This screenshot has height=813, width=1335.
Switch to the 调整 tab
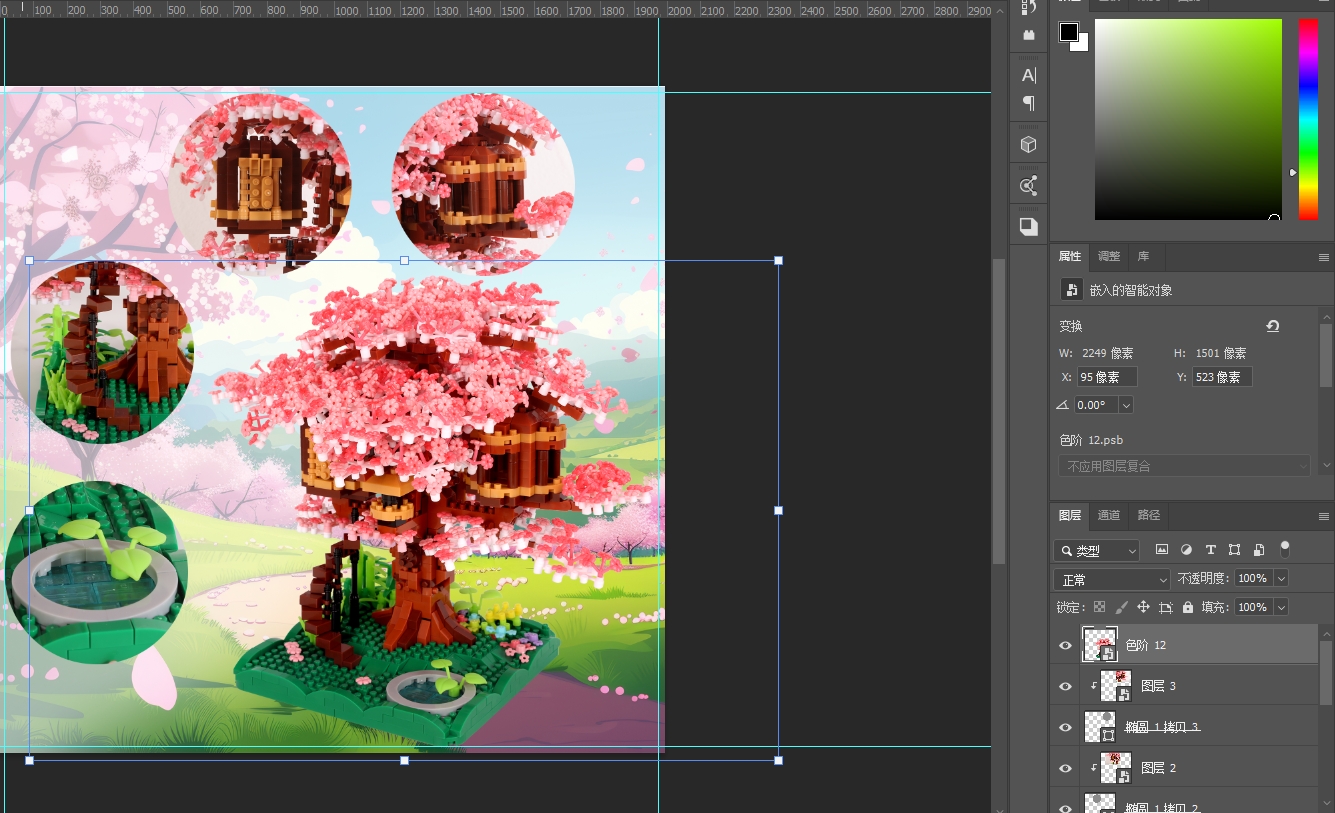pyautogui.click(x=1109, y=256)
